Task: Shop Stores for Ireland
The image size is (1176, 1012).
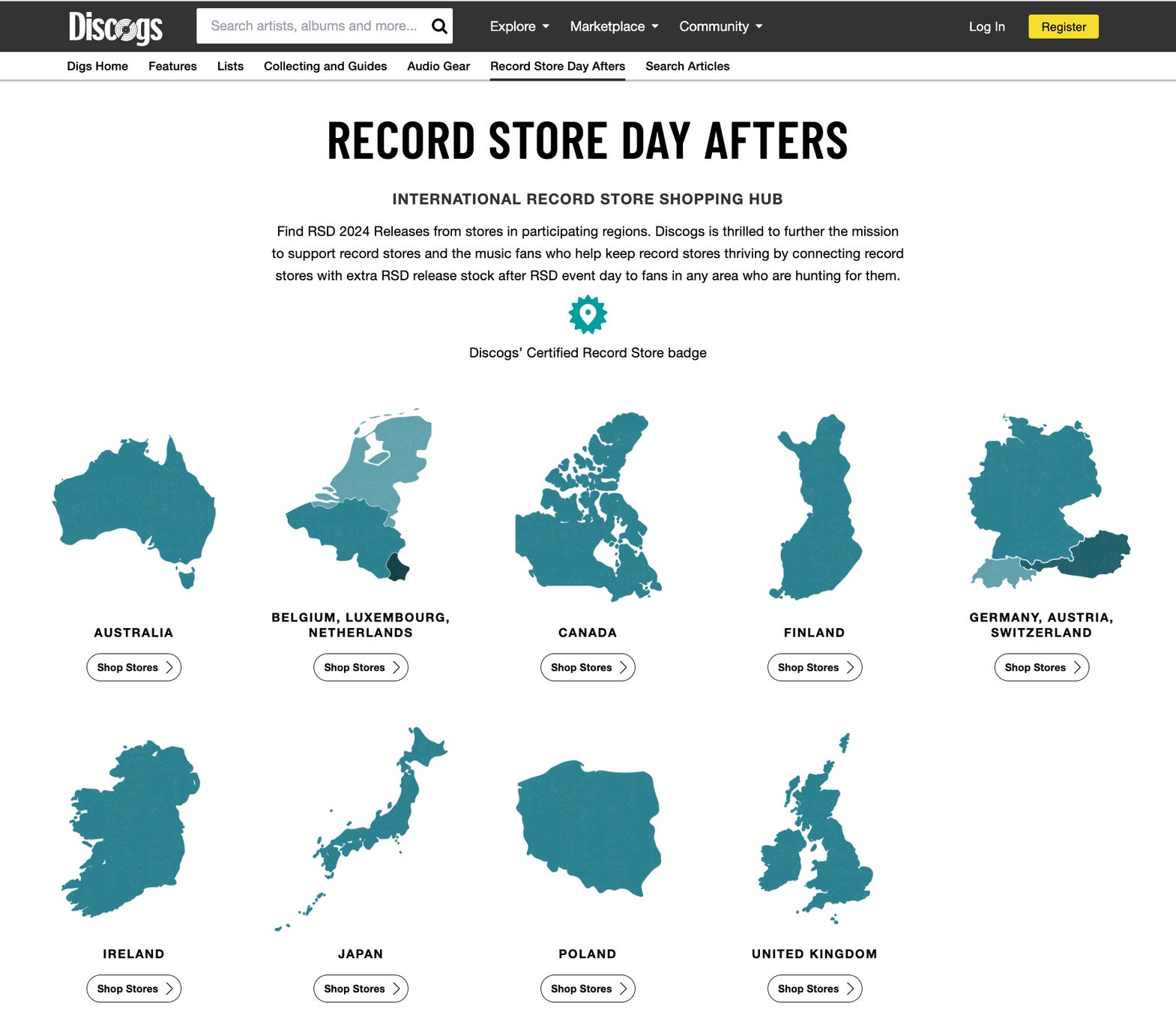Action: [x=134, y=989]
